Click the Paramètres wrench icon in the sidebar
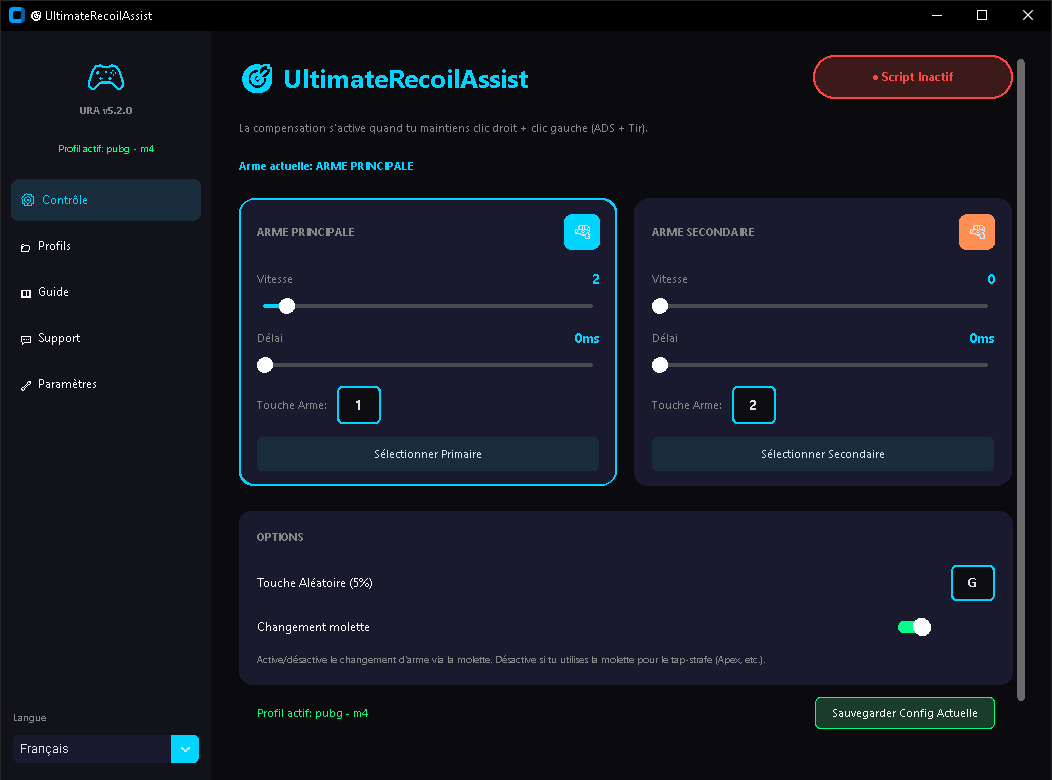1052x780 pixels. pyautogui.click(x=25, y=385)
